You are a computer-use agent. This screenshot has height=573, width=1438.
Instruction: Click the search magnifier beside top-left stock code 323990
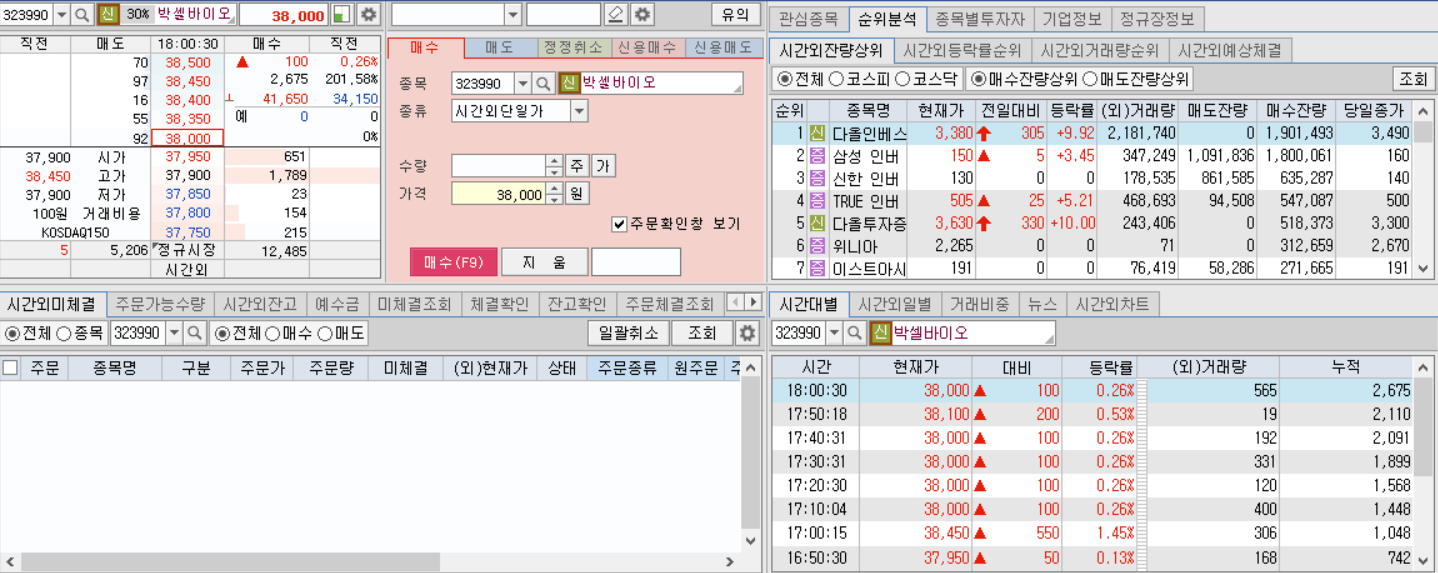[x=82, y=15]
